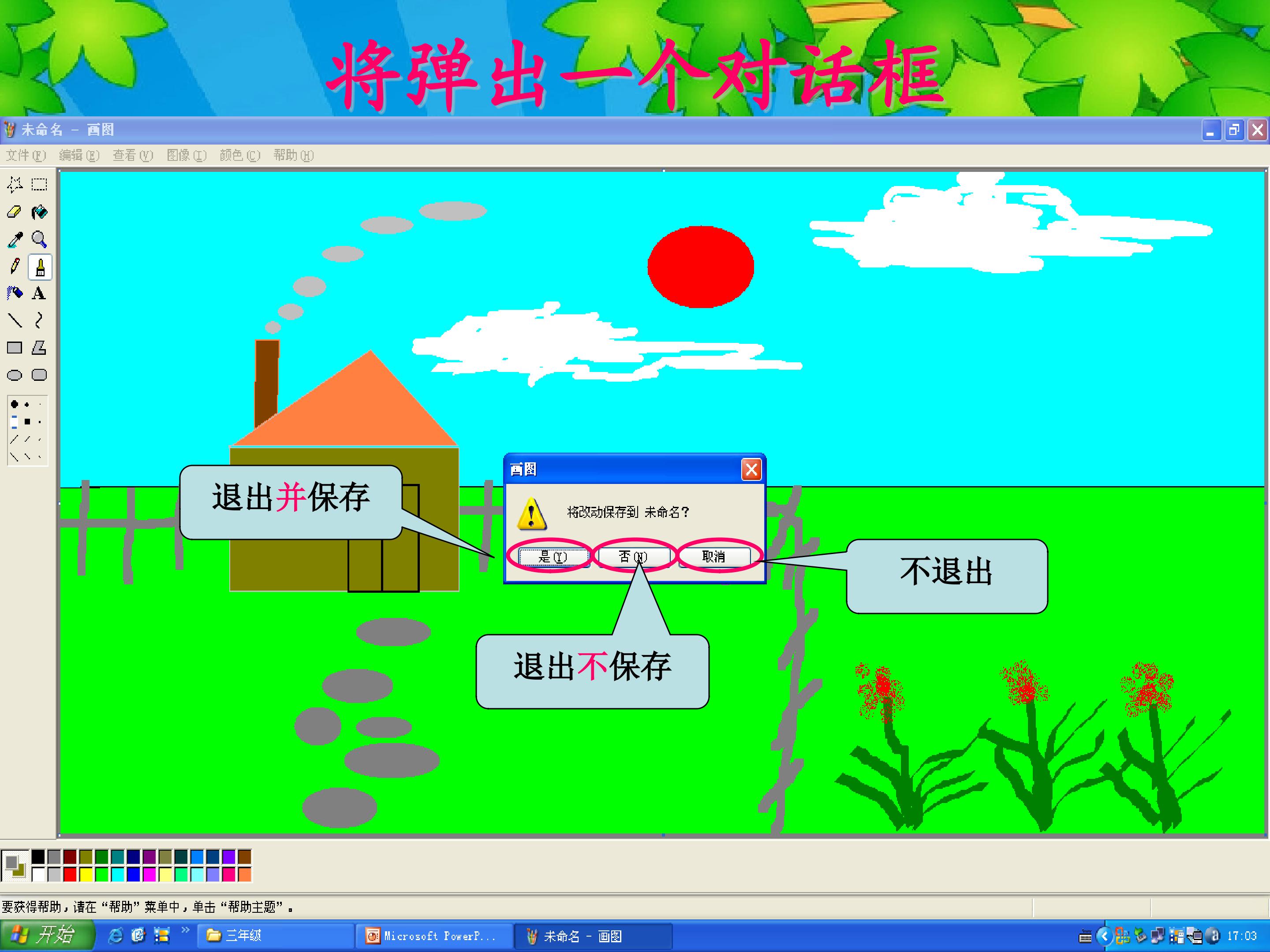Viewport: 1270px width, 952px height.
Task: Select the Fill With Color bucket tool
Action: (x=39, y=212)
